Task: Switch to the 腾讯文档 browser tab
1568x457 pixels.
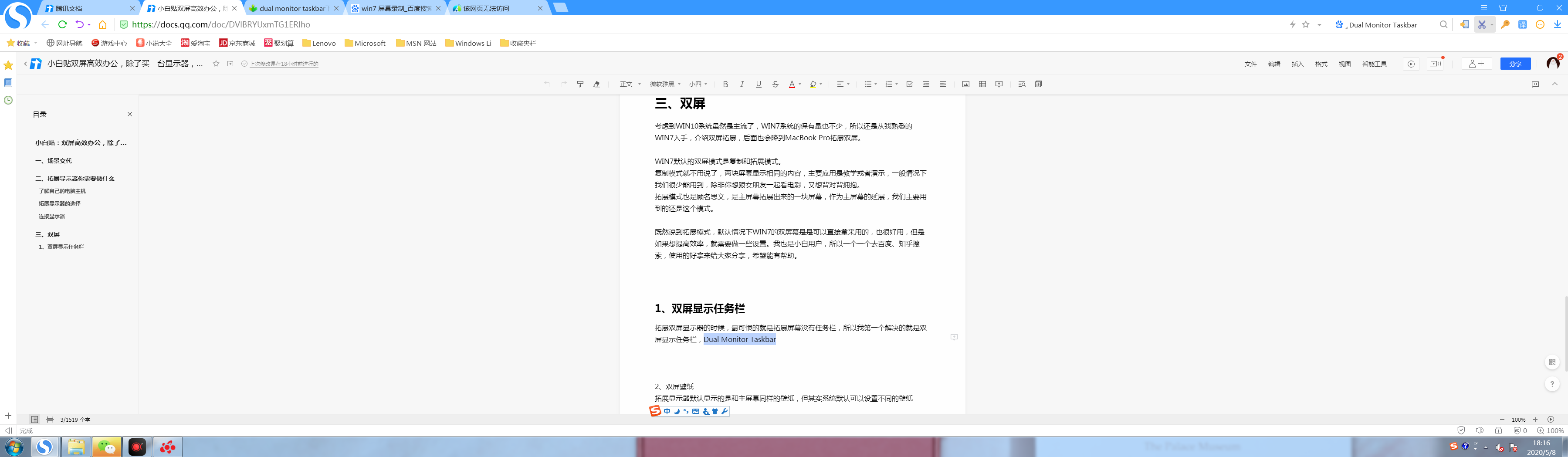Action: click(90, 9)
